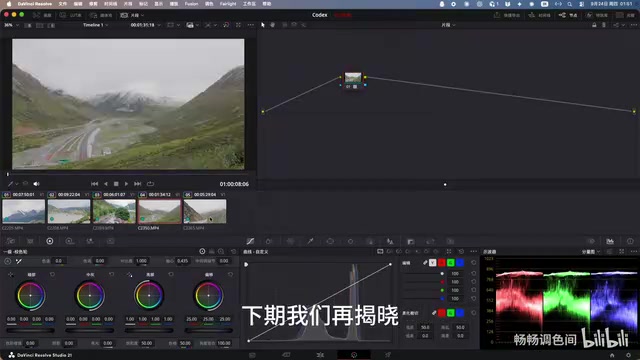
Task: Pick white point with Gain picker
Action: [x=129, y=274]
